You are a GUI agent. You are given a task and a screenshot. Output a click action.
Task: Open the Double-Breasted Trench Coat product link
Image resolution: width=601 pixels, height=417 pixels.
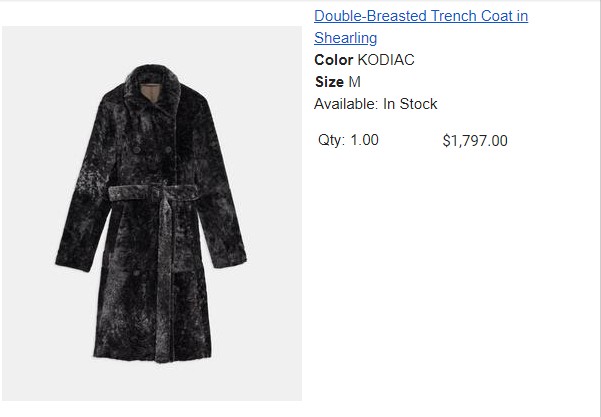[x=420, y=16]
